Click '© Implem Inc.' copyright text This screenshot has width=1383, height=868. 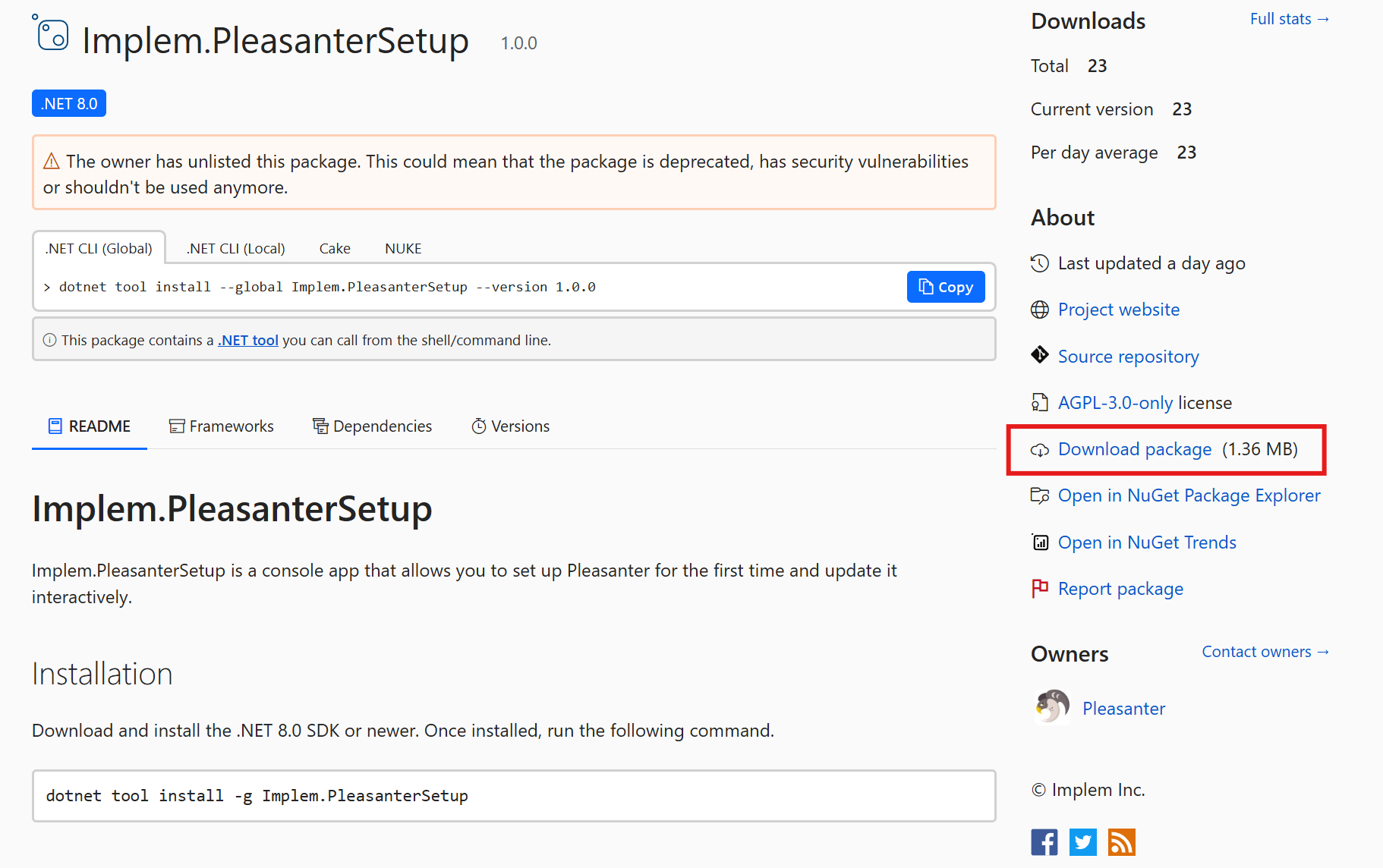pos(1088,790)
